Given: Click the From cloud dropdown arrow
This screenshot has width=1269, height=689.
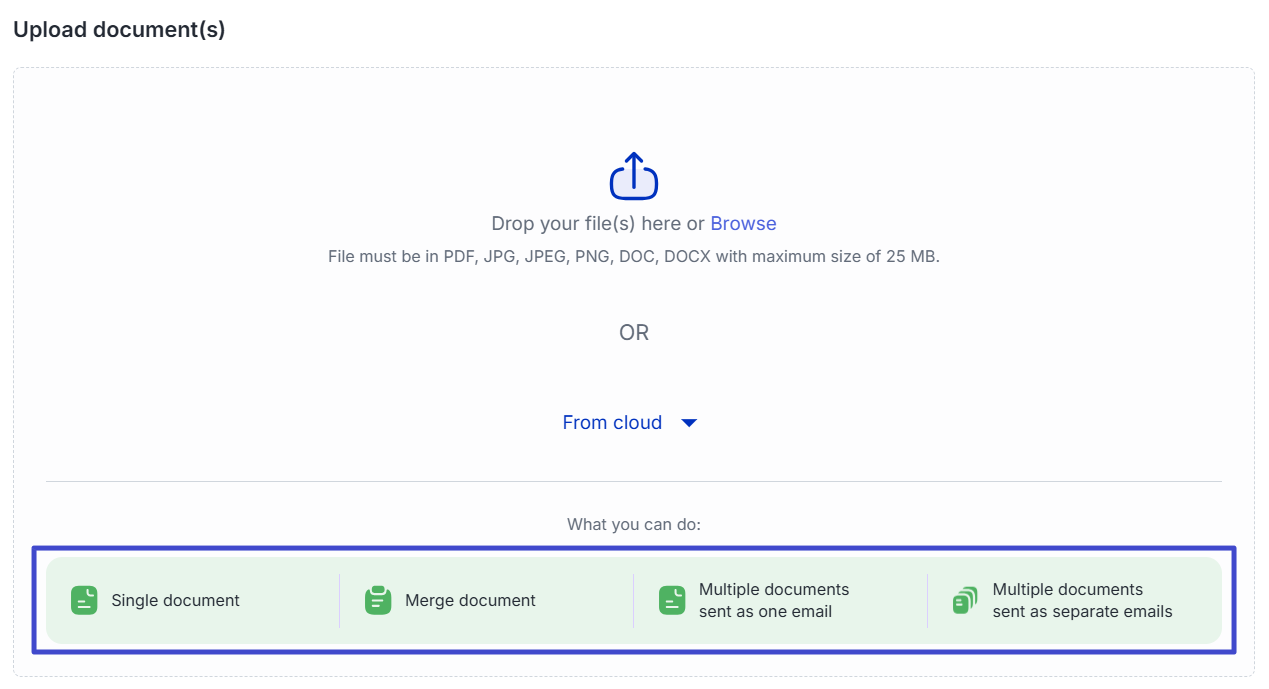Looking at the screenshot, I should tap(688, 423).
